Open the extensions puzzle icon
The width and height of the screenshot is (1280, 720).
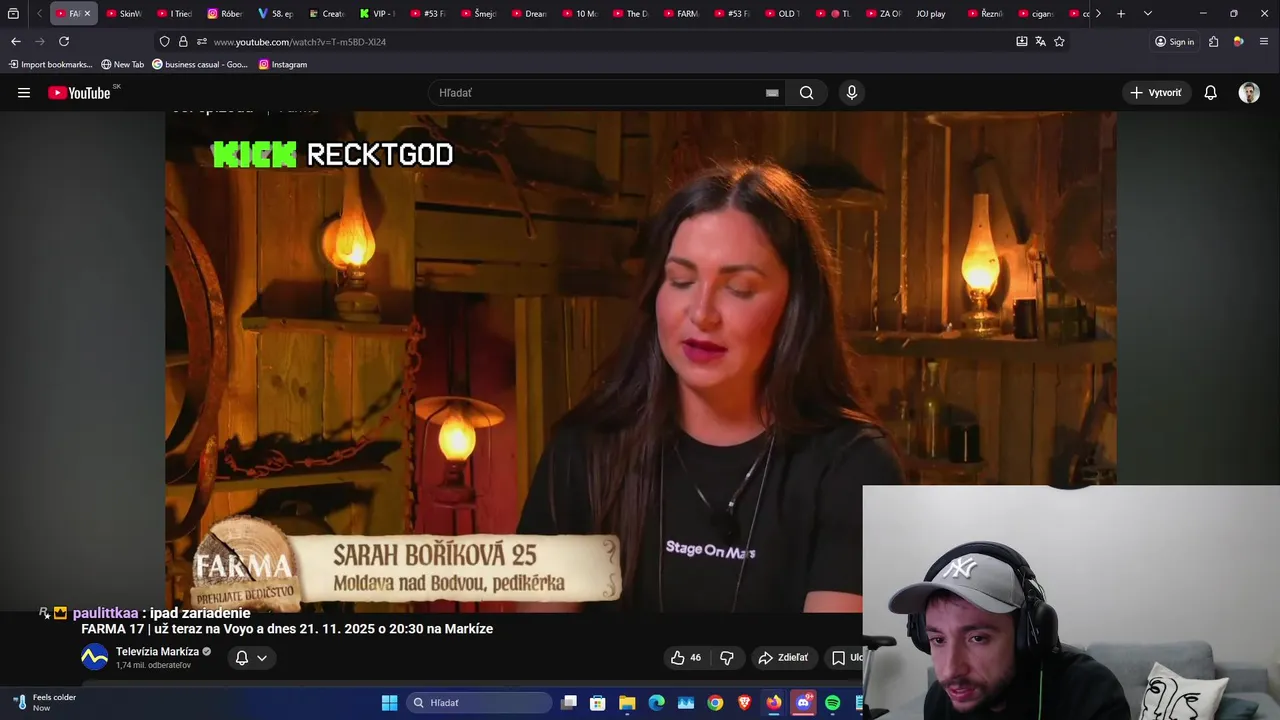(1214, 42)
